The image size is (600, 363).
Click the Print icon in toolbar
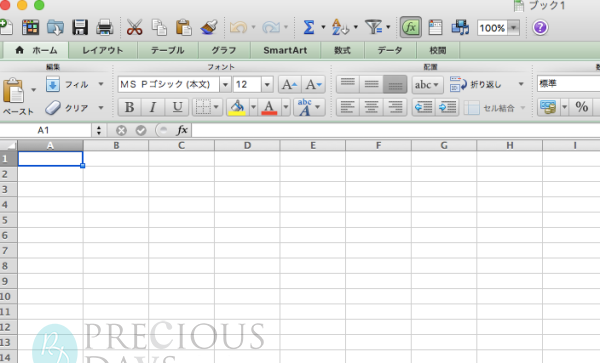(104, 28)
